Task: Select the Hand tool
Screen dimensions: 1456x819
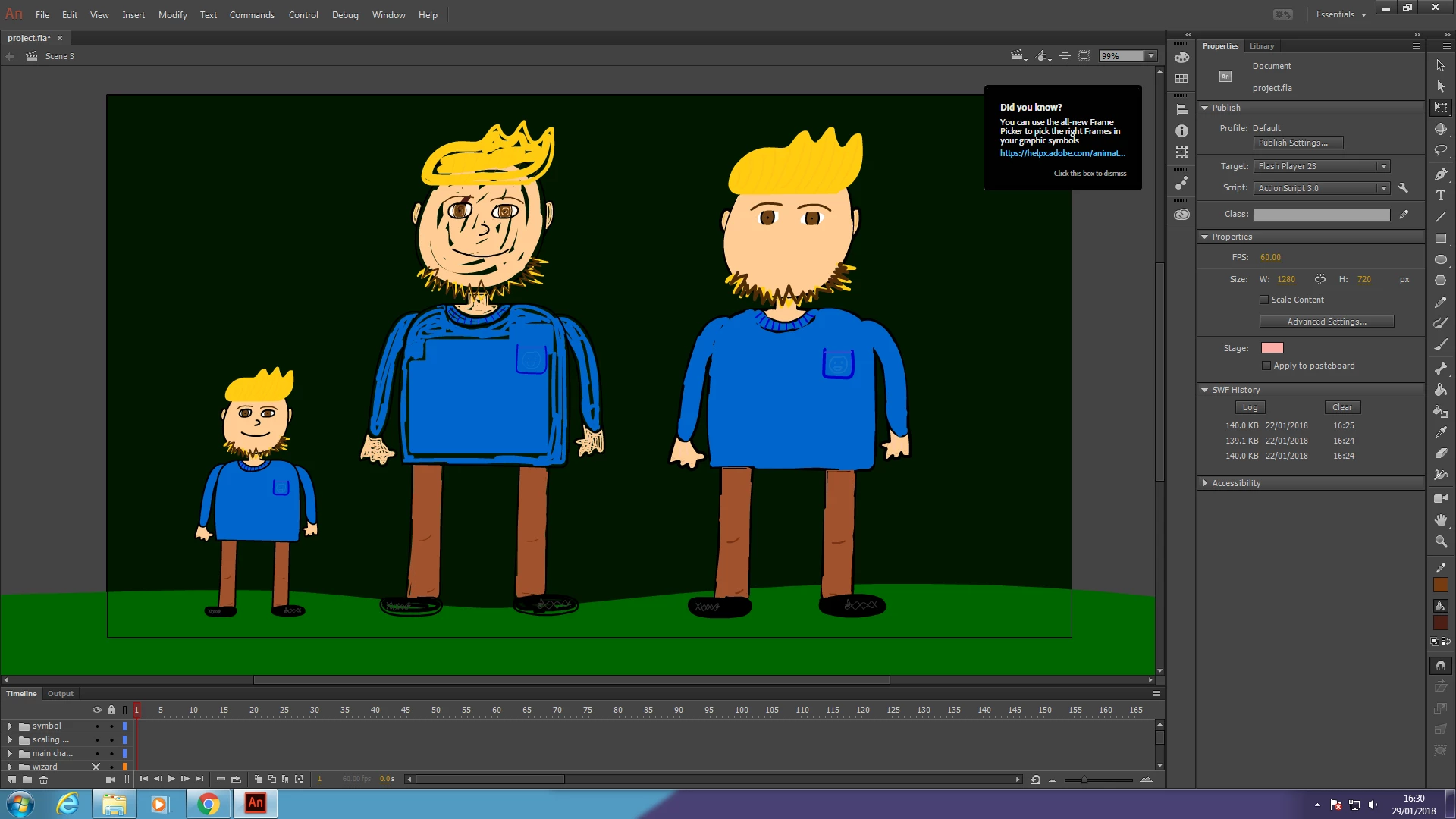Action: click(1441, 520)
